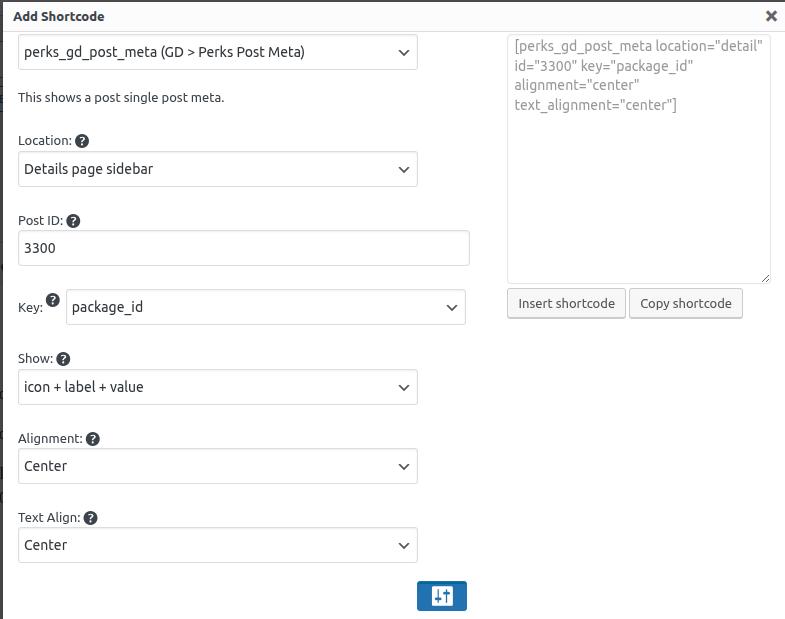
Task: Click the help icon next to Alignment
Action: pyautogui.click(x=92, y=439)
